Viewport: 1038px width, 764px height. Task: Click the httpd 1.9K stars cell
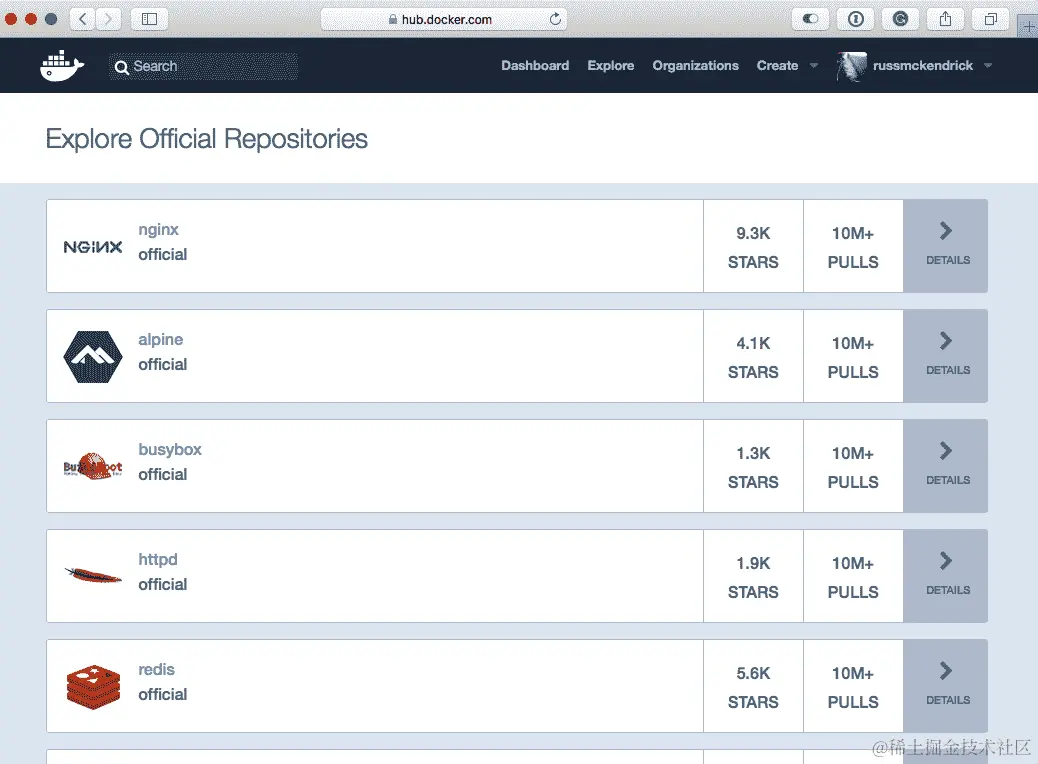[x=753, y=576]
